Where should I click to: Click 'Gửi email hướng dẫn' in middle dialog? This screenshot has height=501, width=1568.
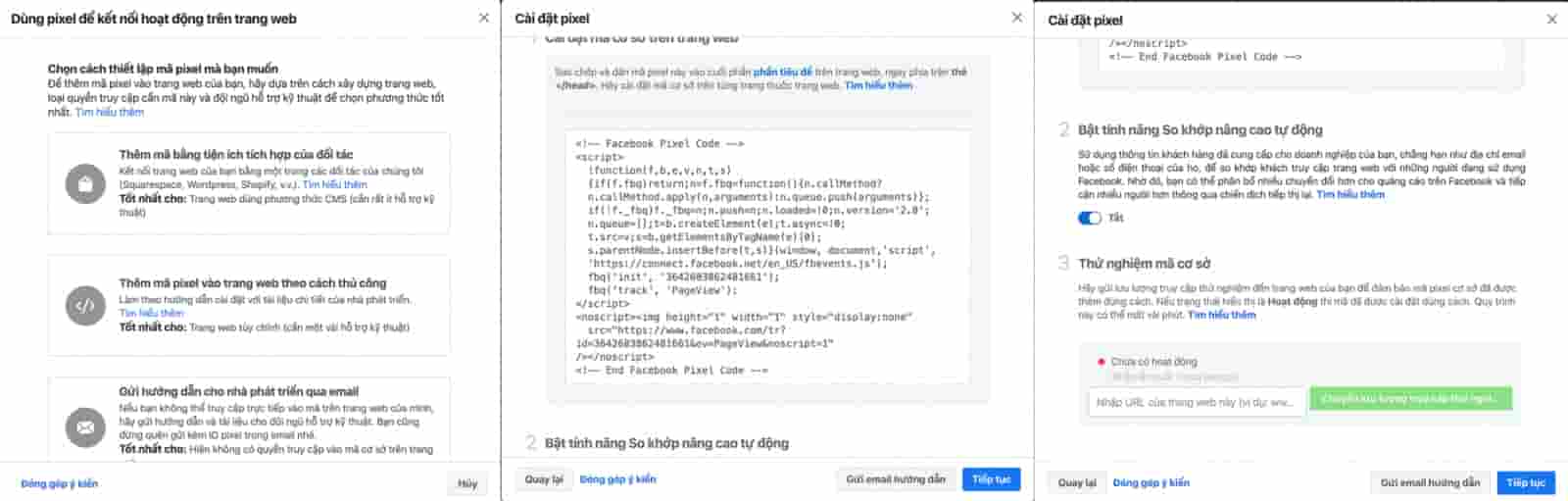pos(896,479)
